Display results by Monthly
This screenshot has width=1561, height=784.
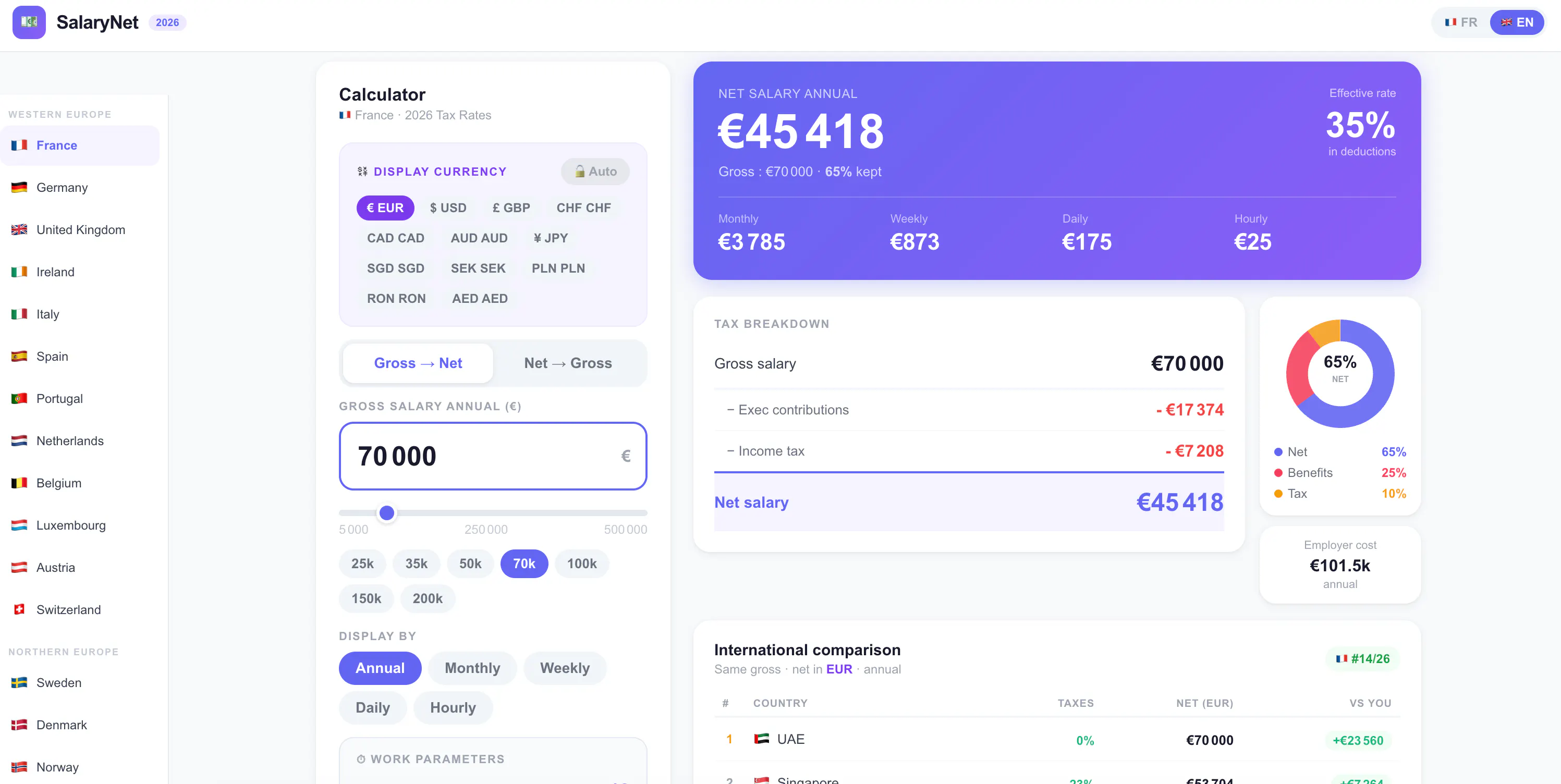(472, 668)
